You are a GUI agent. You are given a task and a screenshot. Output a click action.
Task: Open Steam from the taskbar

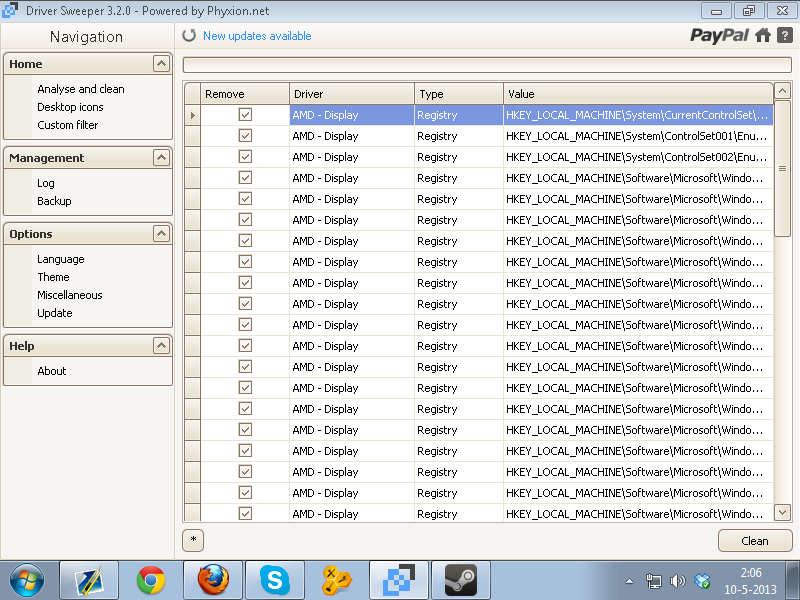coord(461,580)
